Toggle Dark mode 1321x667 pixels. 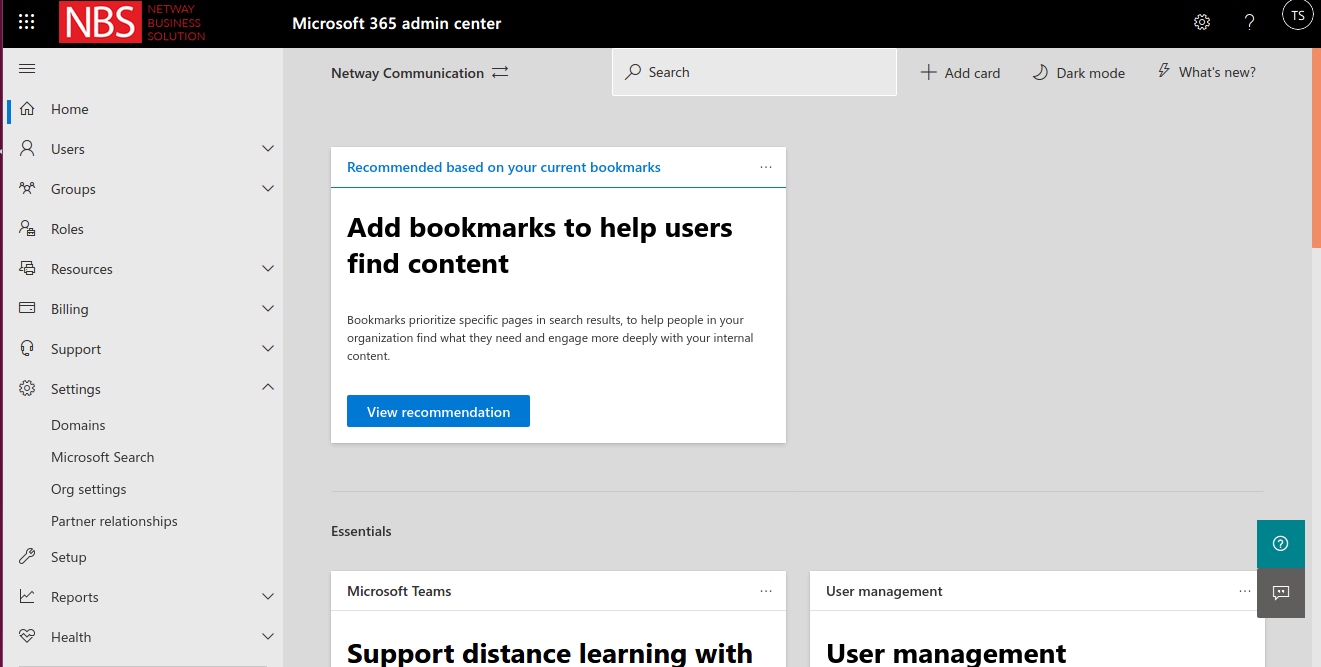click(x=1078, y=73)
